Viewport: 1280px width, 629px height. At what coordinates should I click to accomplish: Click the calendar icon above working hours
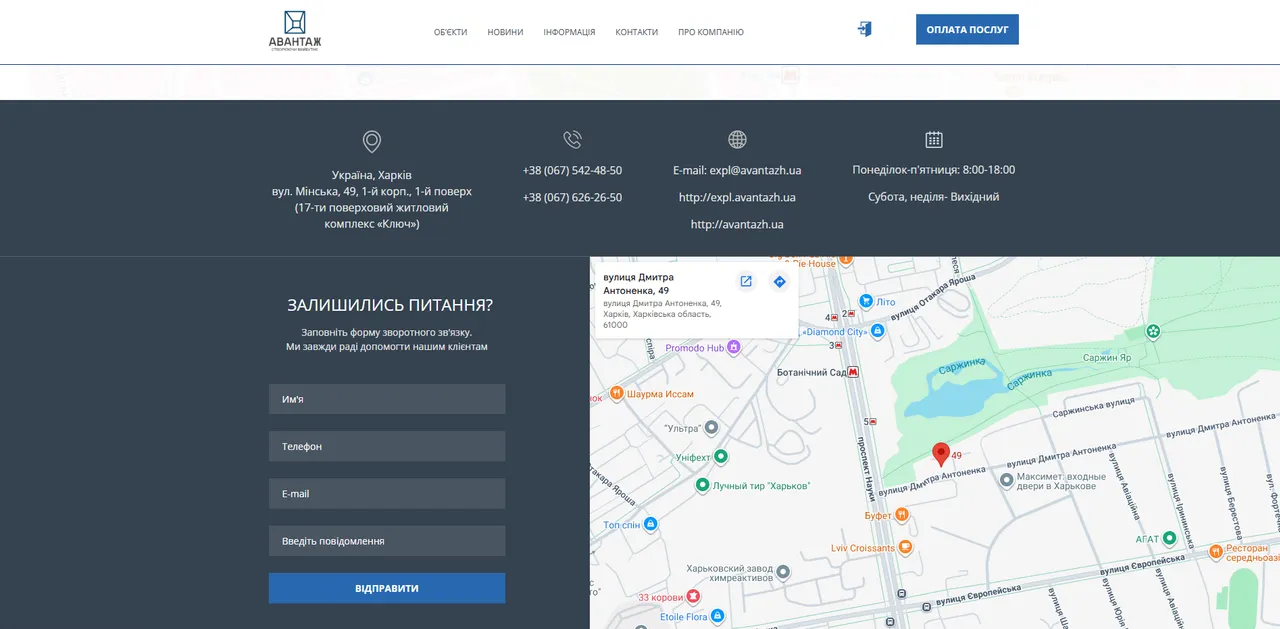[934, 140]
